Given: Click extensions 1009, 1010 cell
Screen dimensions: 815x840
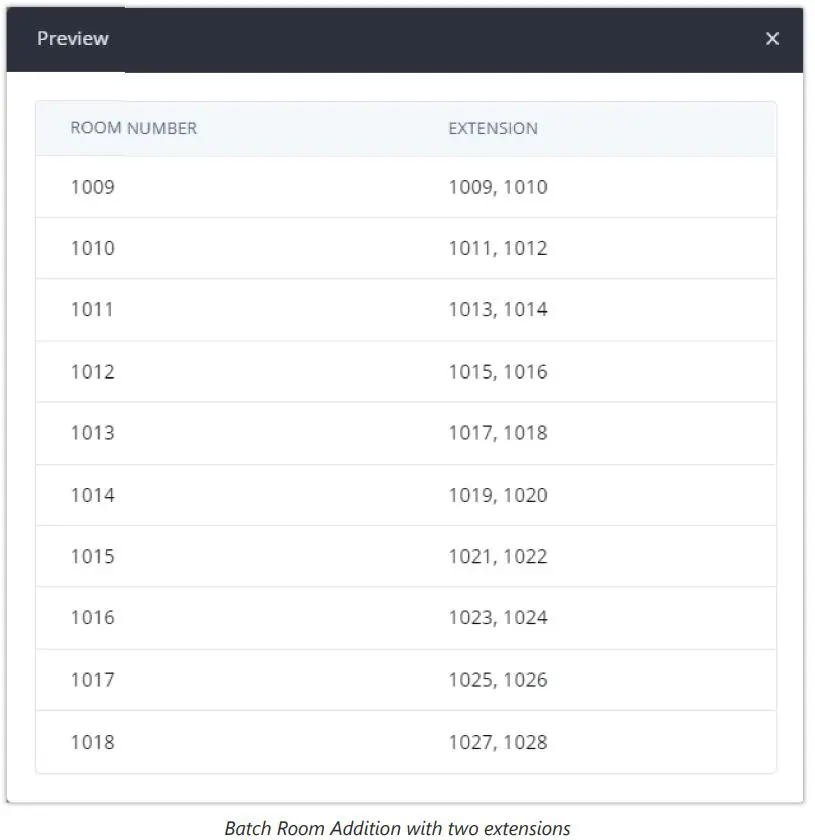Looking at the screenshot, I should coord(497,187).
